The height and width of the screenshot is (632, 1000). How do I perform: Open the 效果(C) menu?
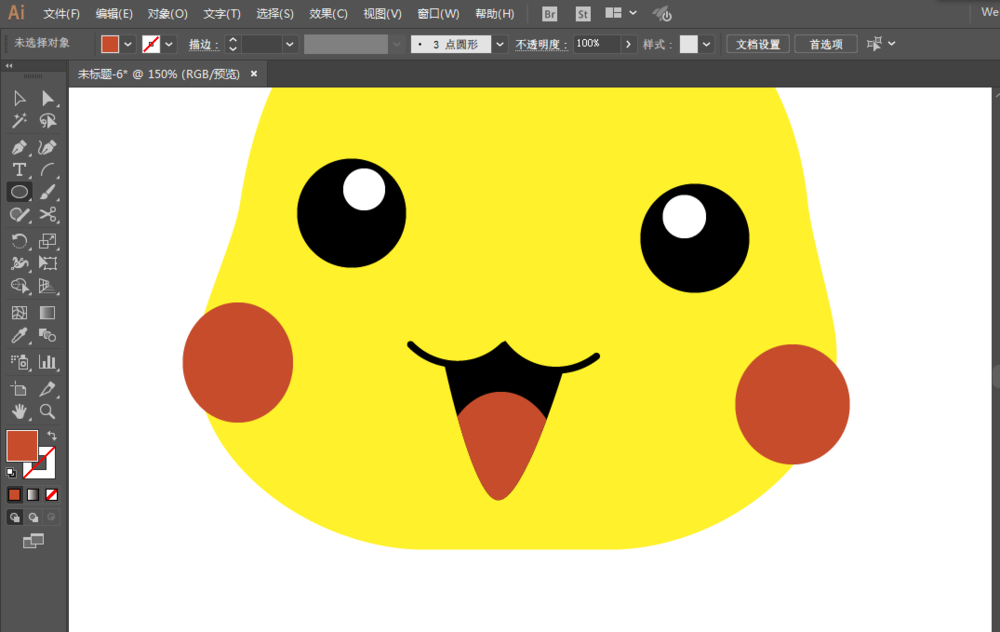tap(328, 14)
